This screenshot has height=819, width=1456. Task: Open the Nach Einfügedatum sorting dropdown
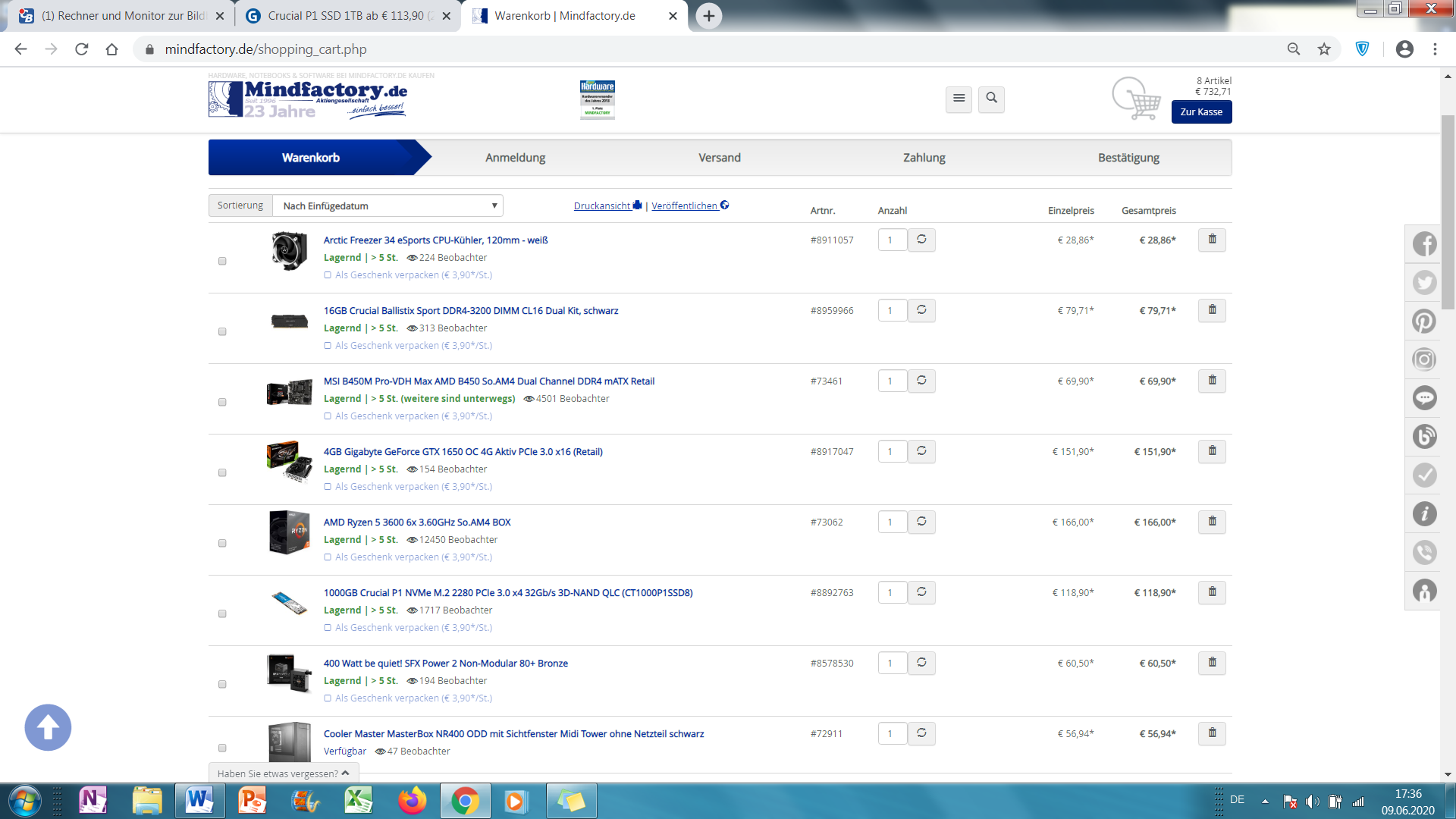pos(388,206)
